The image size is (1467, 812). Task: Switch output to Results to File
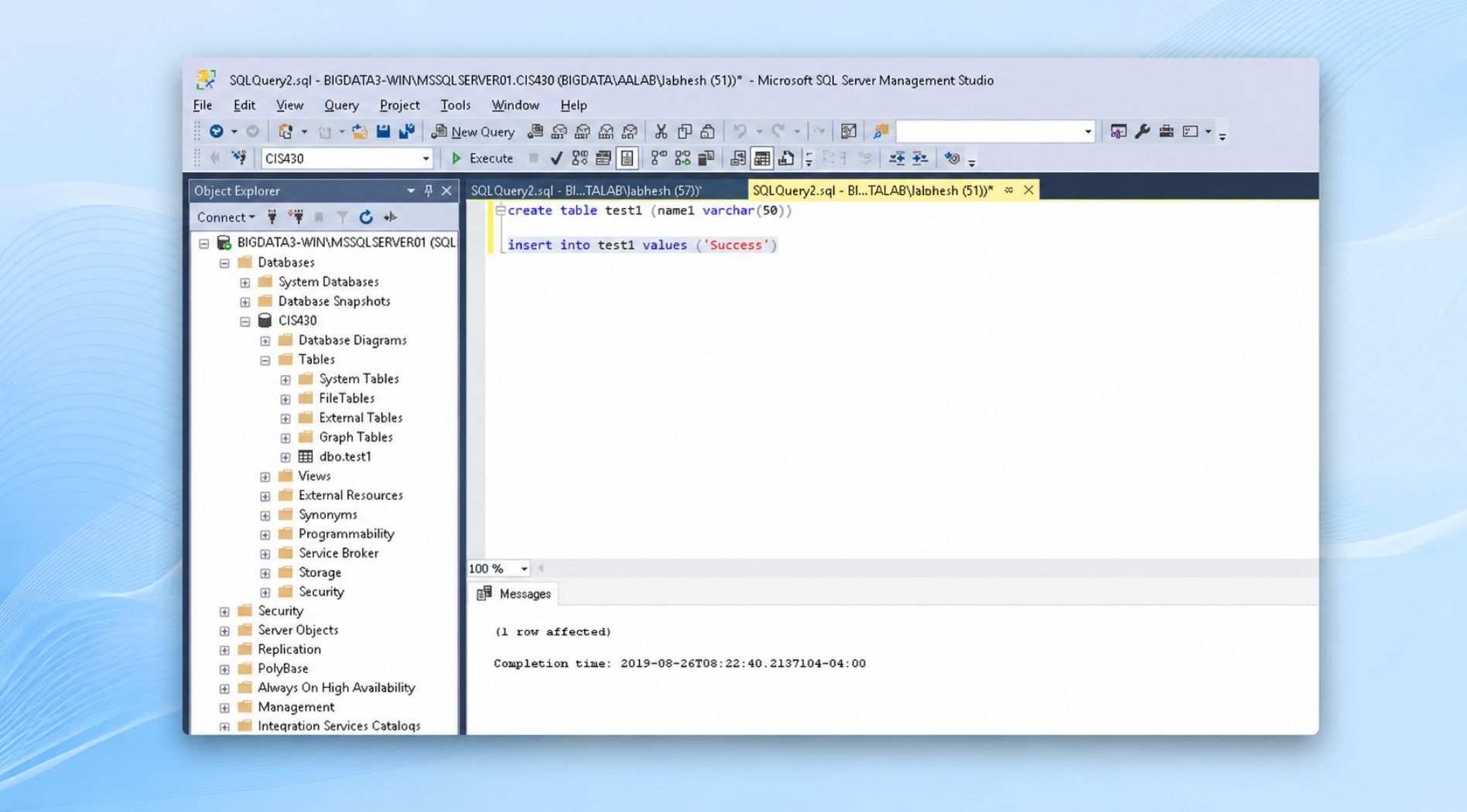point(786,159)
